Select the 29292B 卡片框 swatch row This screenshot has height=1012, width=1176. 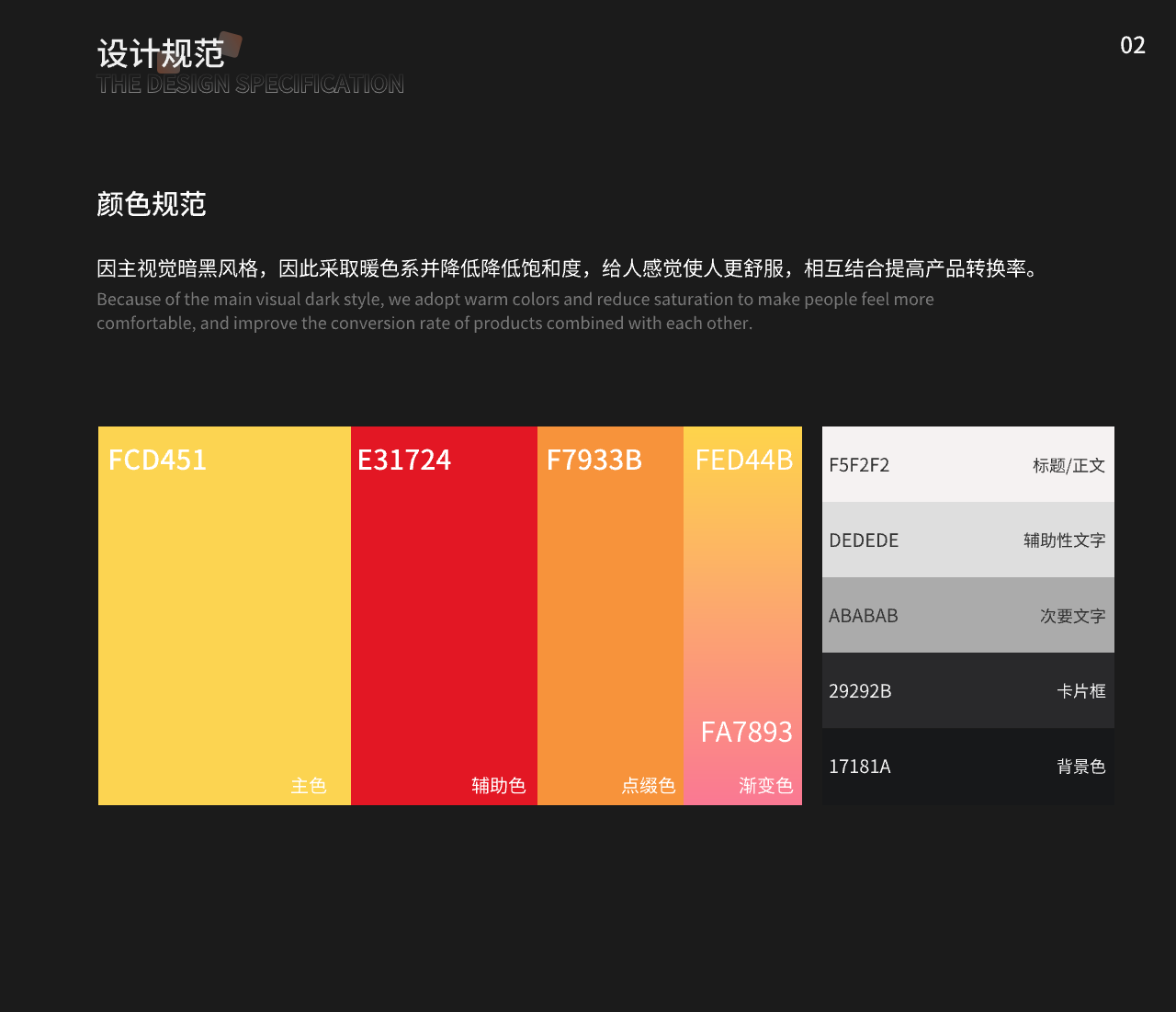968,690
